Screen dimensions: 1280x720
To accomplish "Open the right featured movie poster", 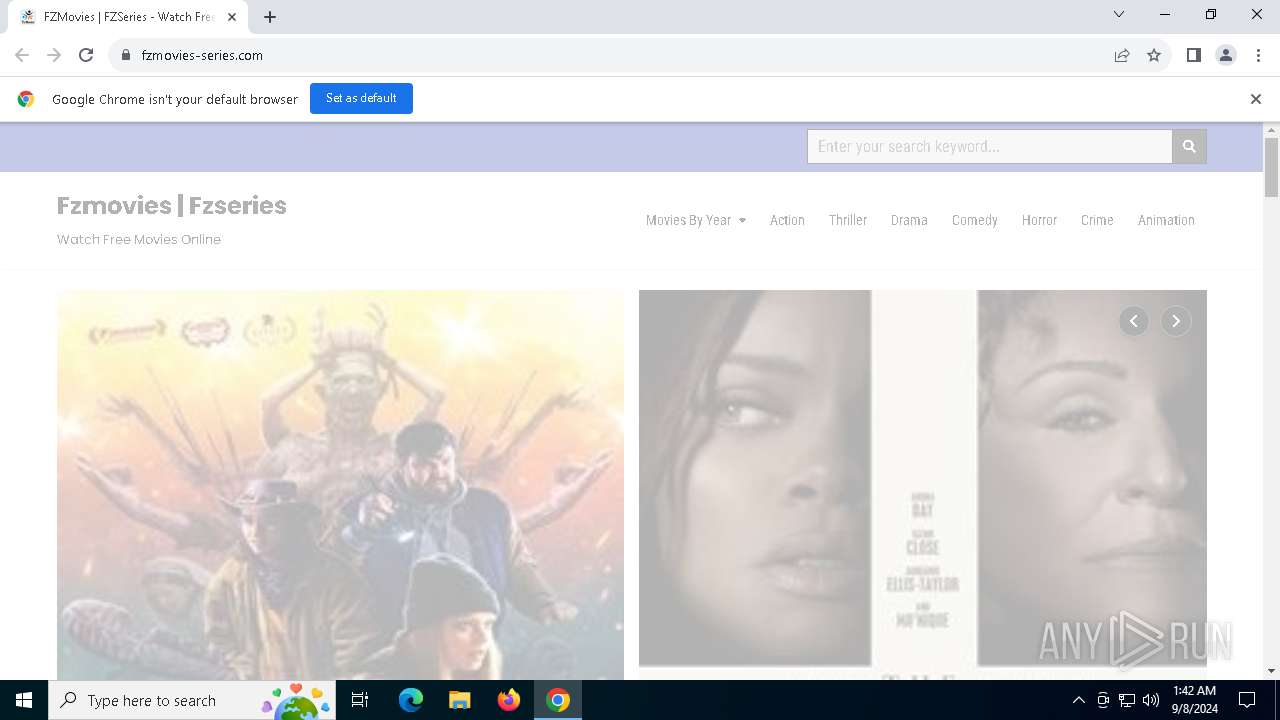I will 922,485.
